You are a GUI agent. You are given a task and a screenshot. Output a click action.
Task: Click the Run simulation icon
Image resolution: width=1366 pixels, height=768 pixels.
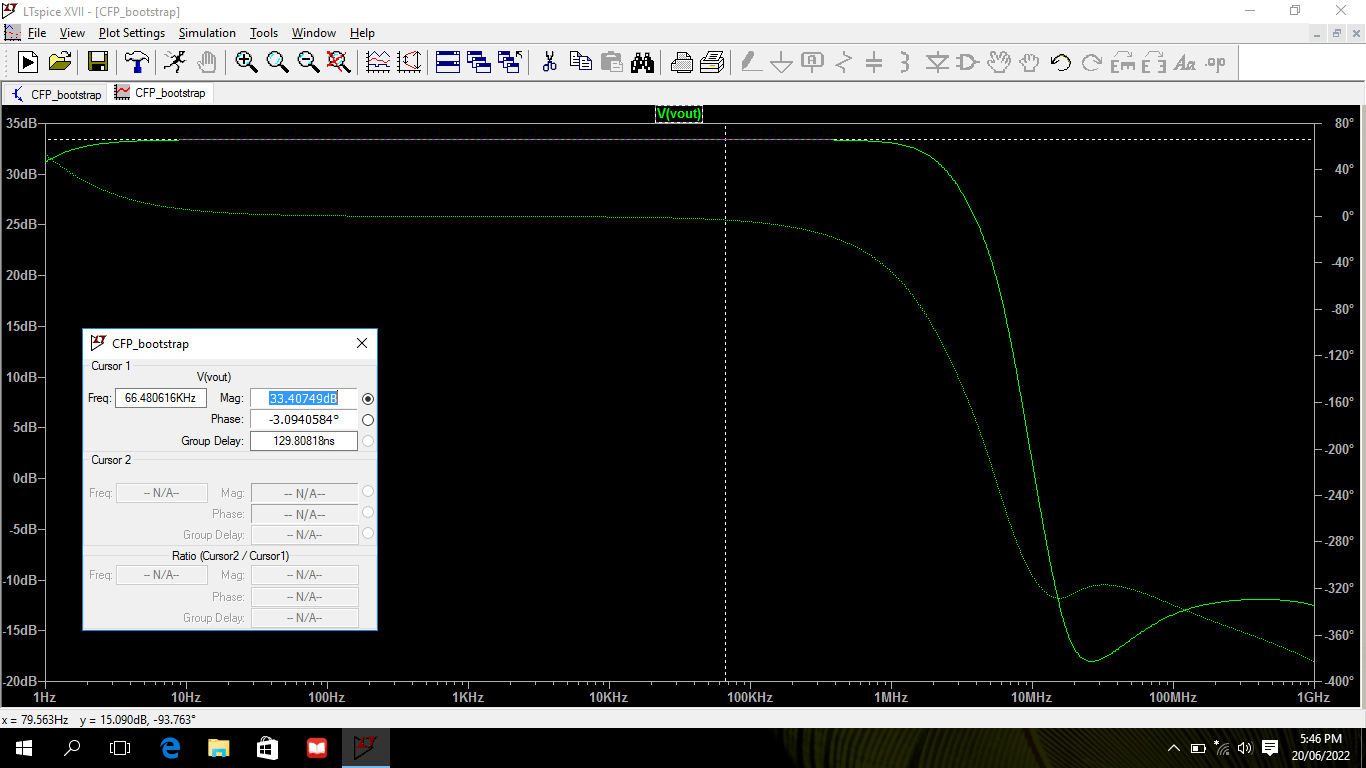[x=28, y=62]
